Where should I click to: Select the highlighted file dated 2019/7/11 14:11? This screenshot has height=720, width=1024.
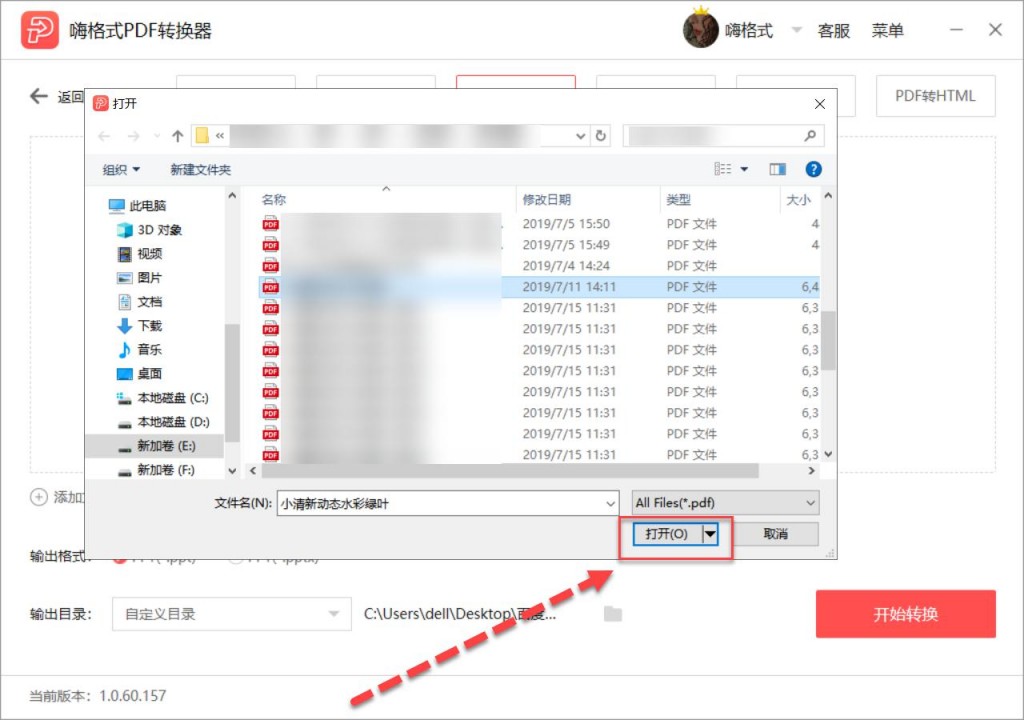[x=539, y=287]
